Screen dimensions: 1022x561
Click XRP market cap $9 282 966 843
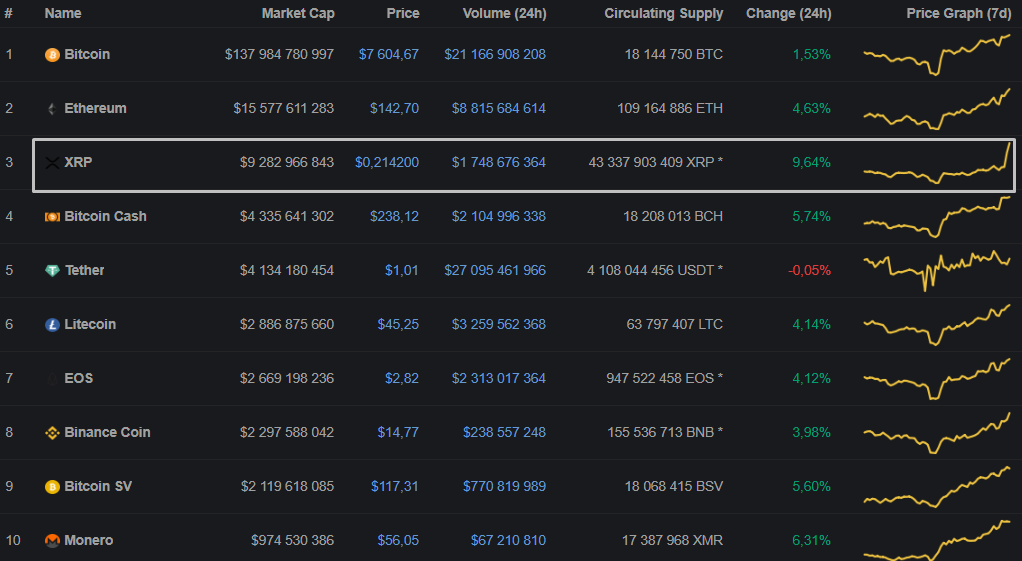tap(287, 163)
